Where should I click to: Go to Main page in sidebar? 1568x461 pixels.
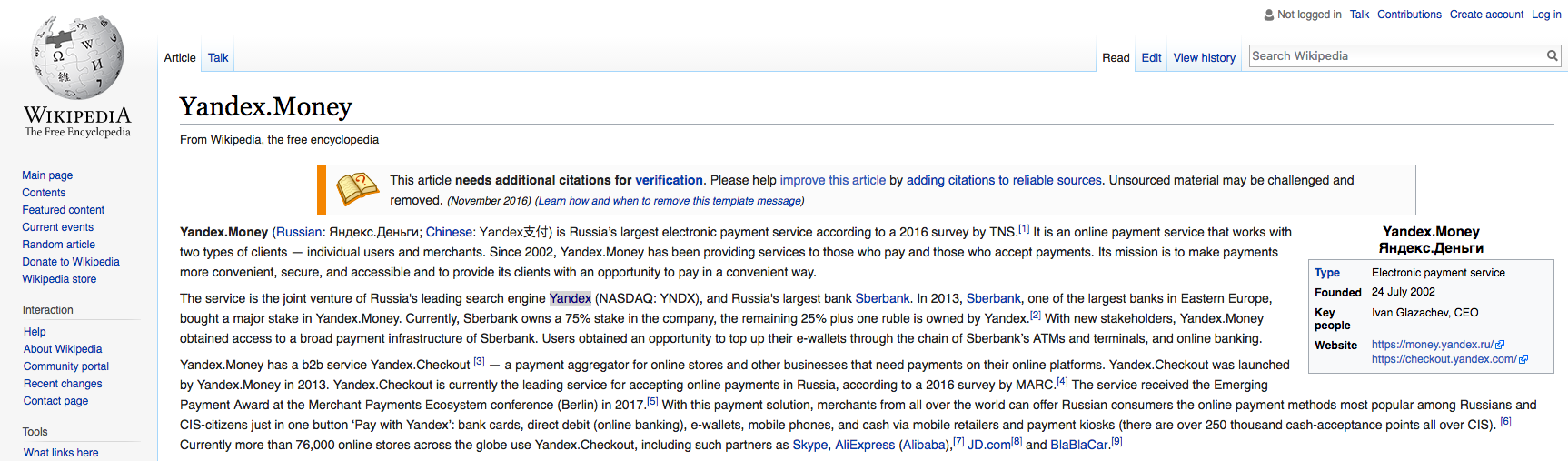point(47,175)
